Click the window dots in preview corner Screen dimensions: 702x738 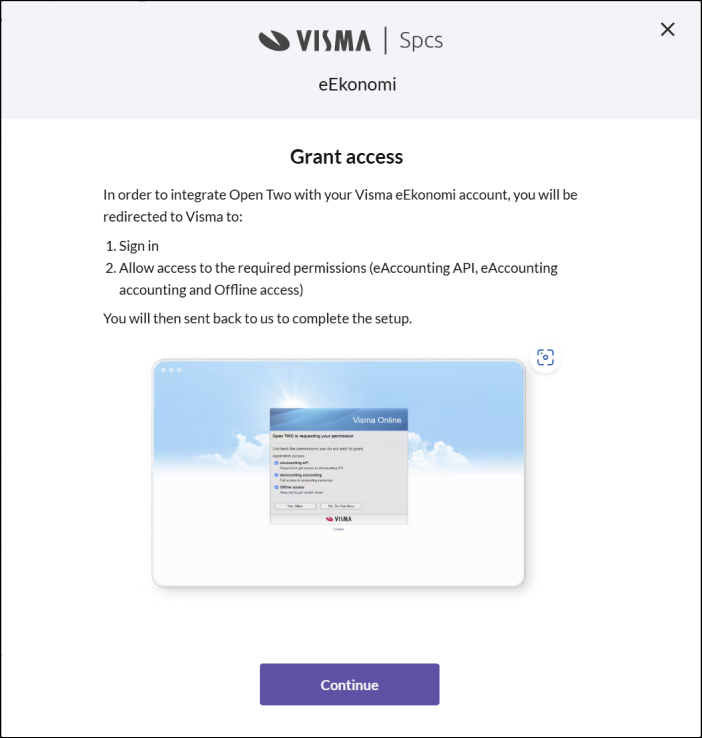[x=171, y=370]
